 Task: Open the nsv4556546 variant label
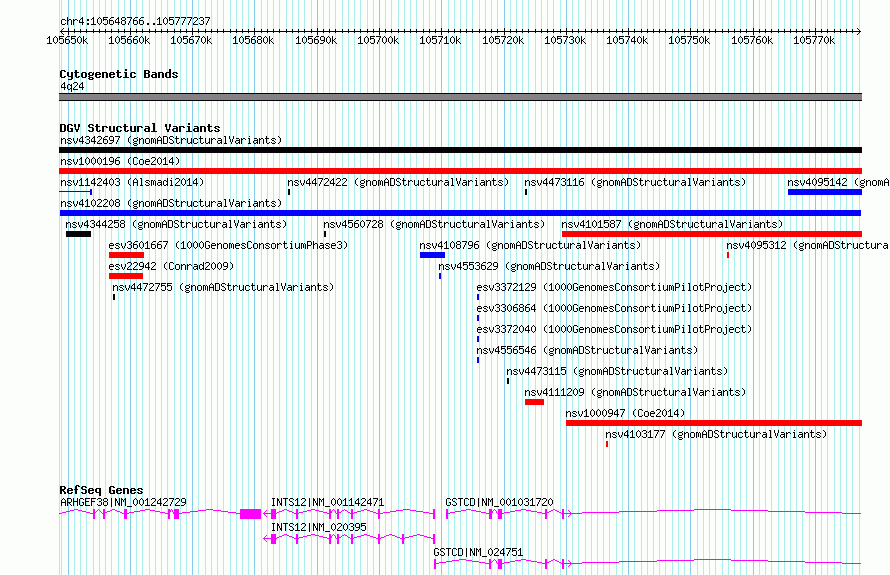[587, 350]
